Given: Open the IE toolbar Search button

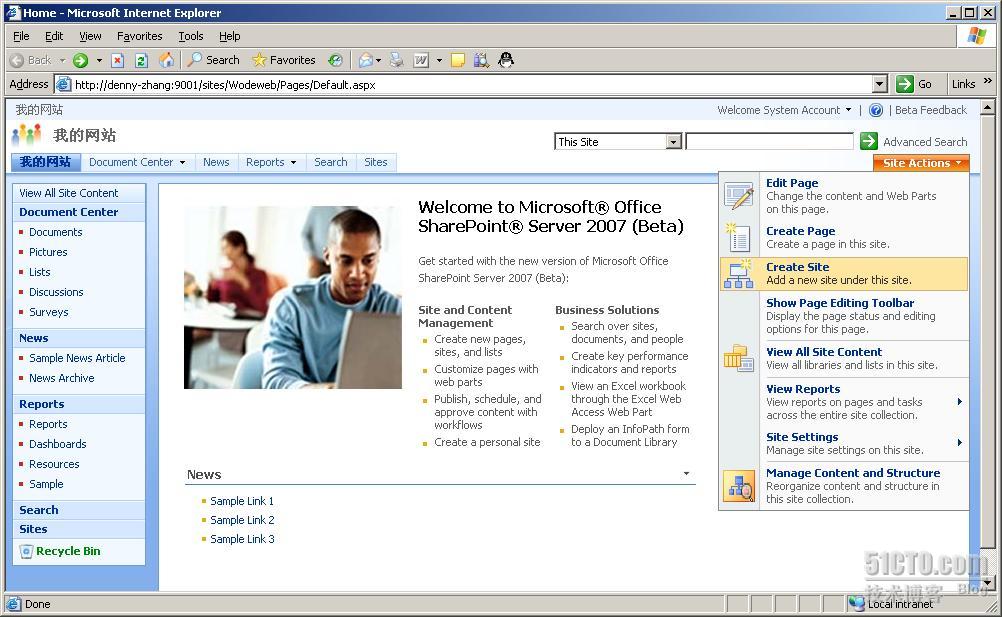Looking at the screenshot, I should [x=214, y=60].
